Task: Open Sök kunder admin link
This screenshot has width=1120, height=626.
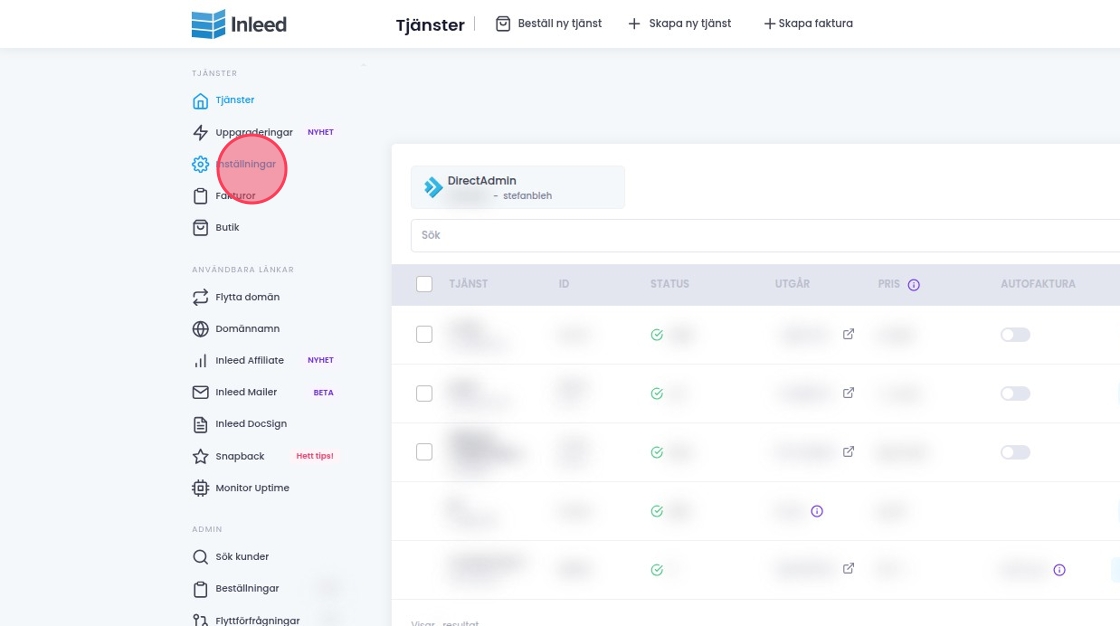Action: click(242, 557)
